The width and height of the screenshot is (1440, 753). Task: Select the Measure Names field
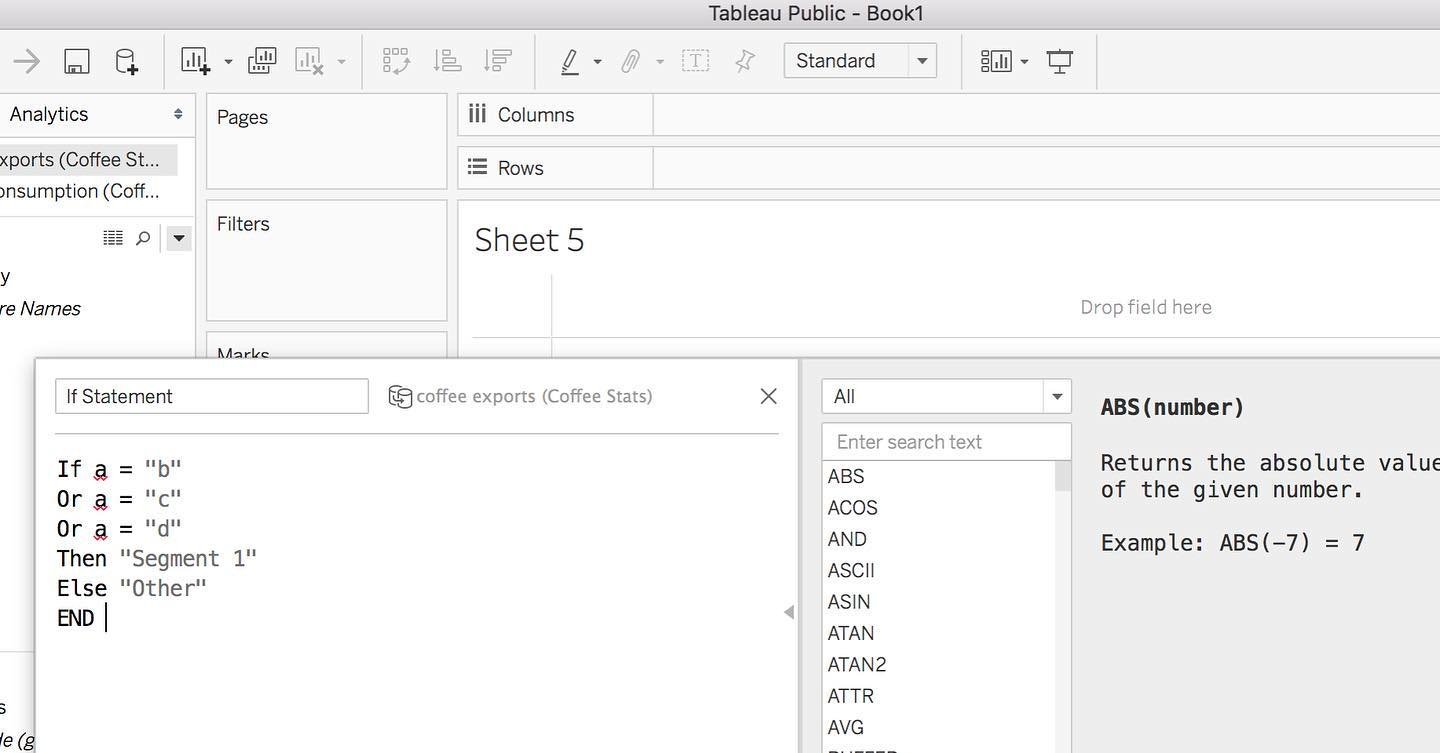pos(40,308)
